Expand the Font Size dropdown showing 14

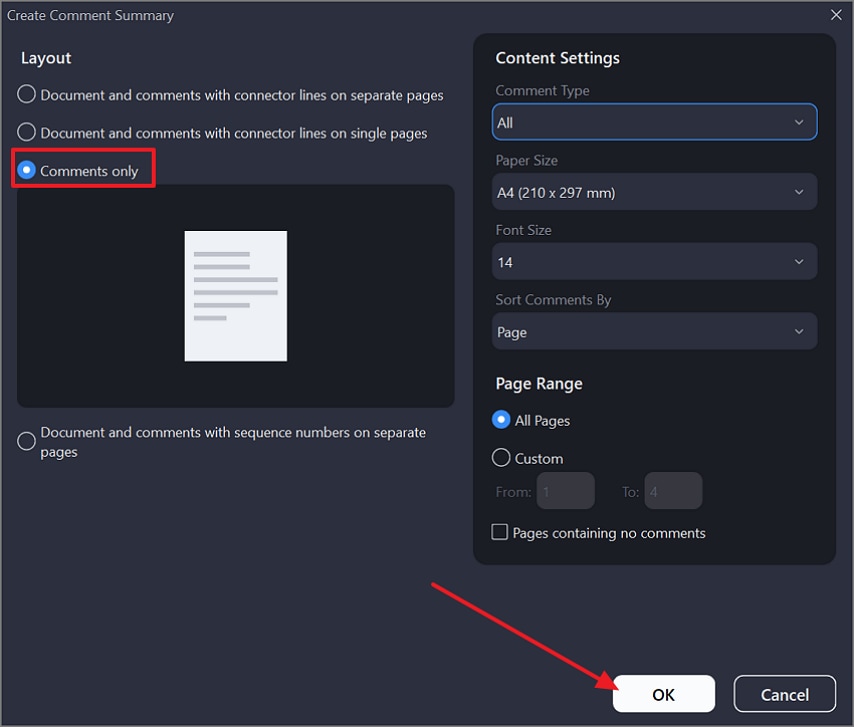654,261
